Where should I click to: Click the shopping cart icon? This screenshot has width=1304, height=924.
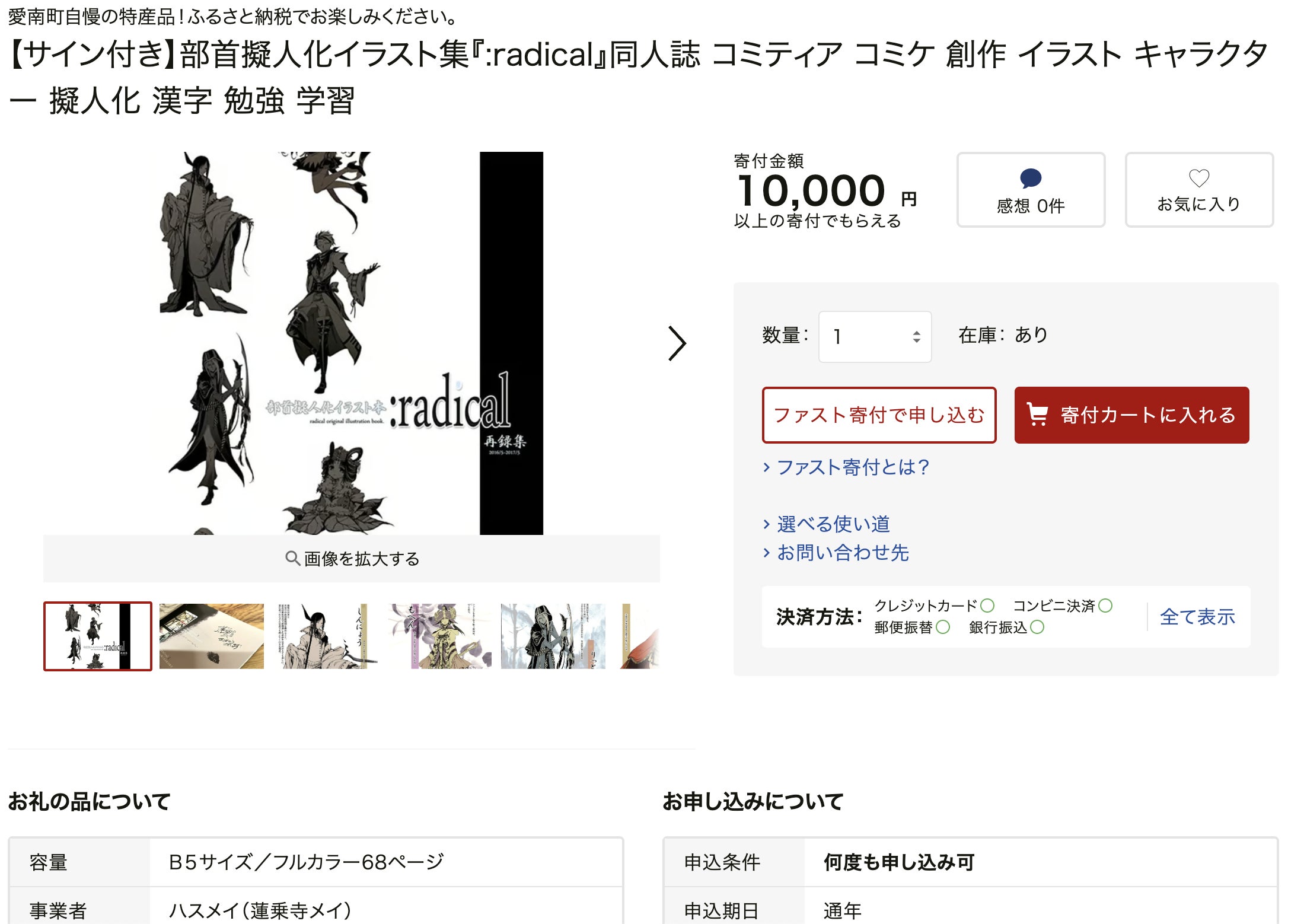(1037, 415)
